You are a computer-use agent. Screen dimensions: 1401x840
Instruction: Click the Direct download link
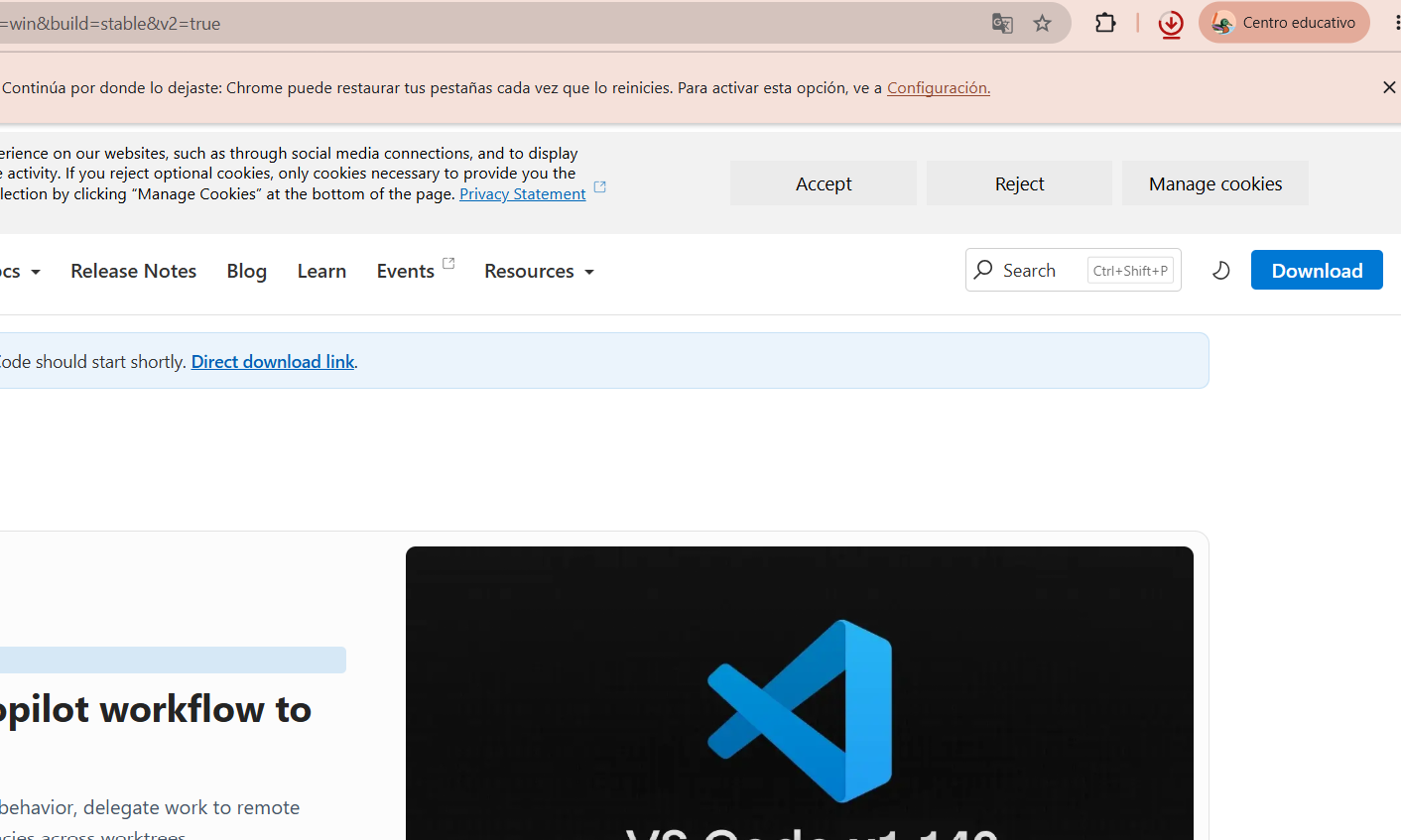[x=273, y=362]
